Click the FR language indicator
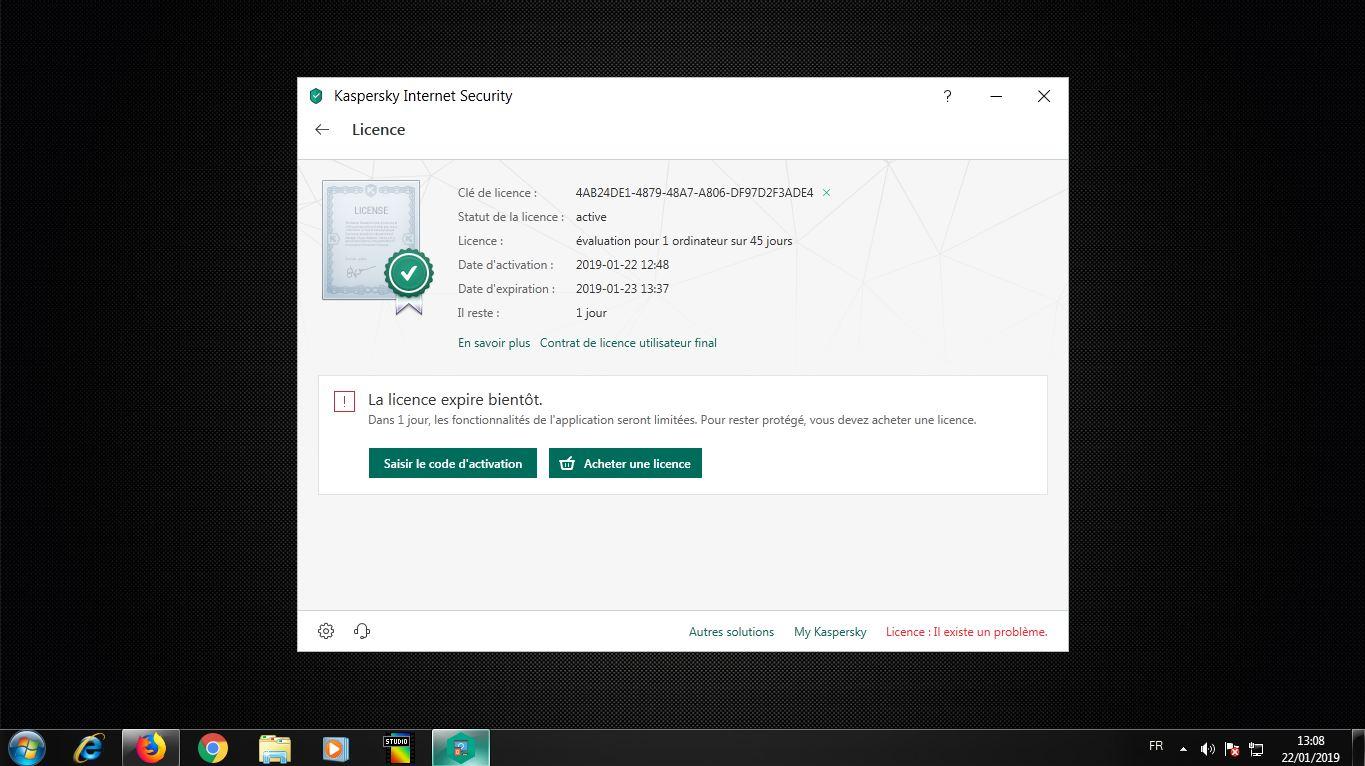Screen dimensions: 1365x766 click(x=1156, y=746)
